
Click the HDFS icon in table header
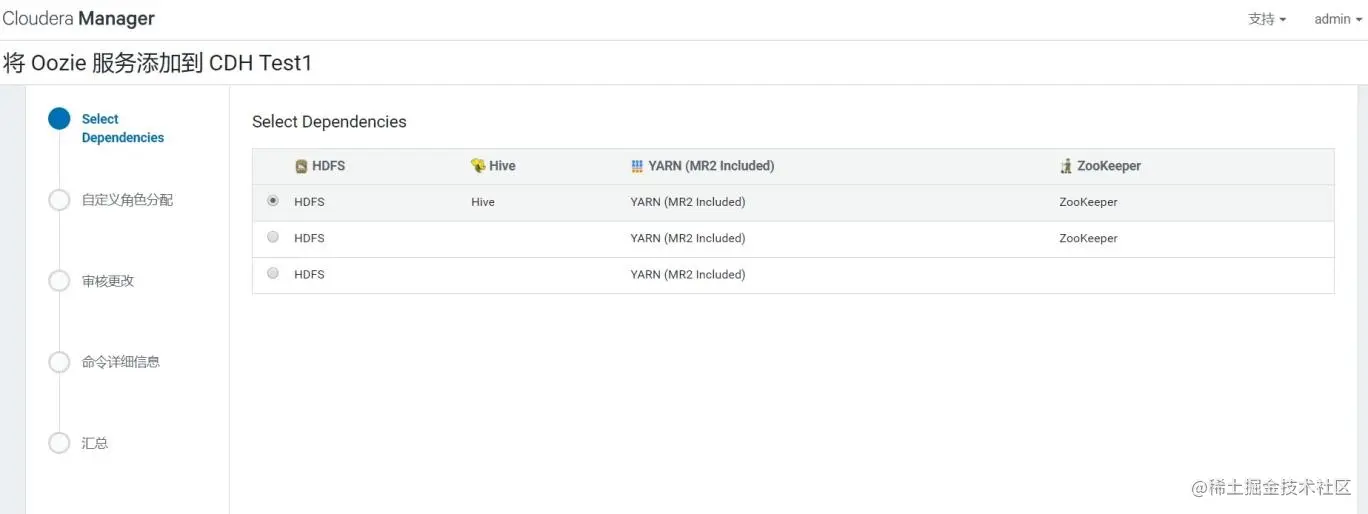[301, 166]
